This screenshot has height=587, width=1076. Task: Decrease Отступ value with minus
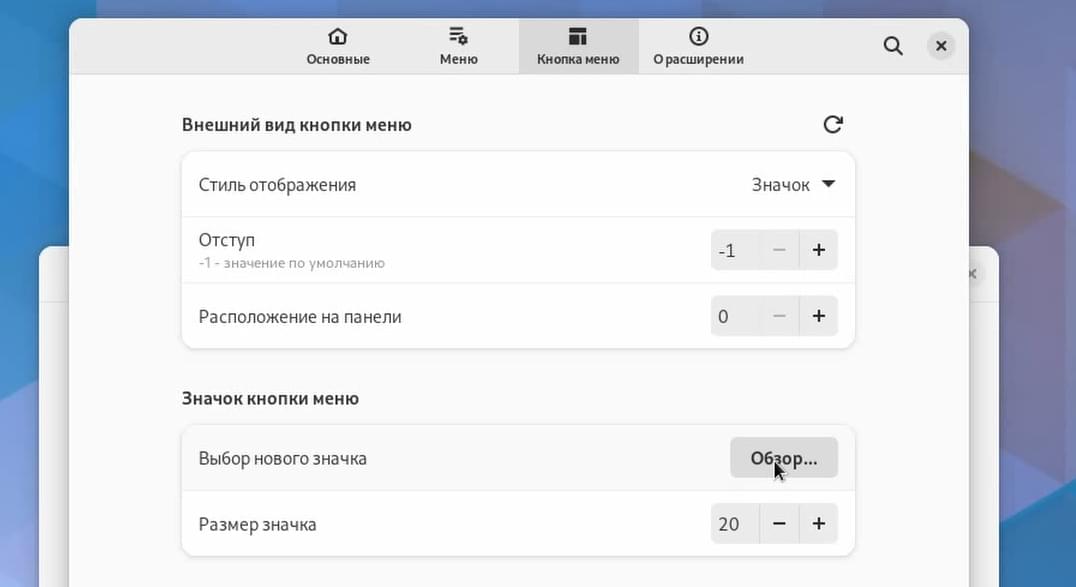(x=779, y=250)
